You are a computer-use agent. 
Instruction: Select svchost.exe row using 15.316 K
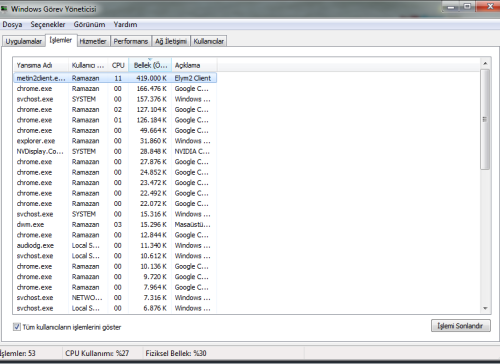pos(115,214)
